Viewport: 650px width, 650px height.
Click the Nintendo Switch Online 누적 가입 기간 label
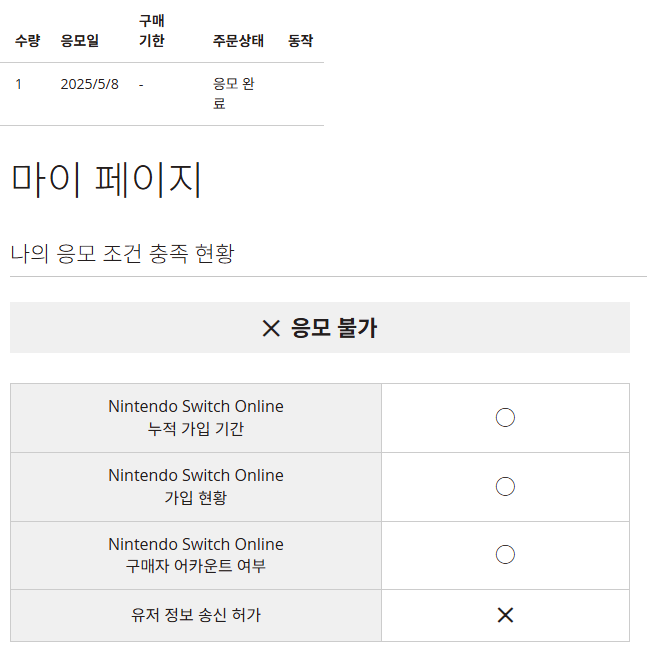coord(196,417)
